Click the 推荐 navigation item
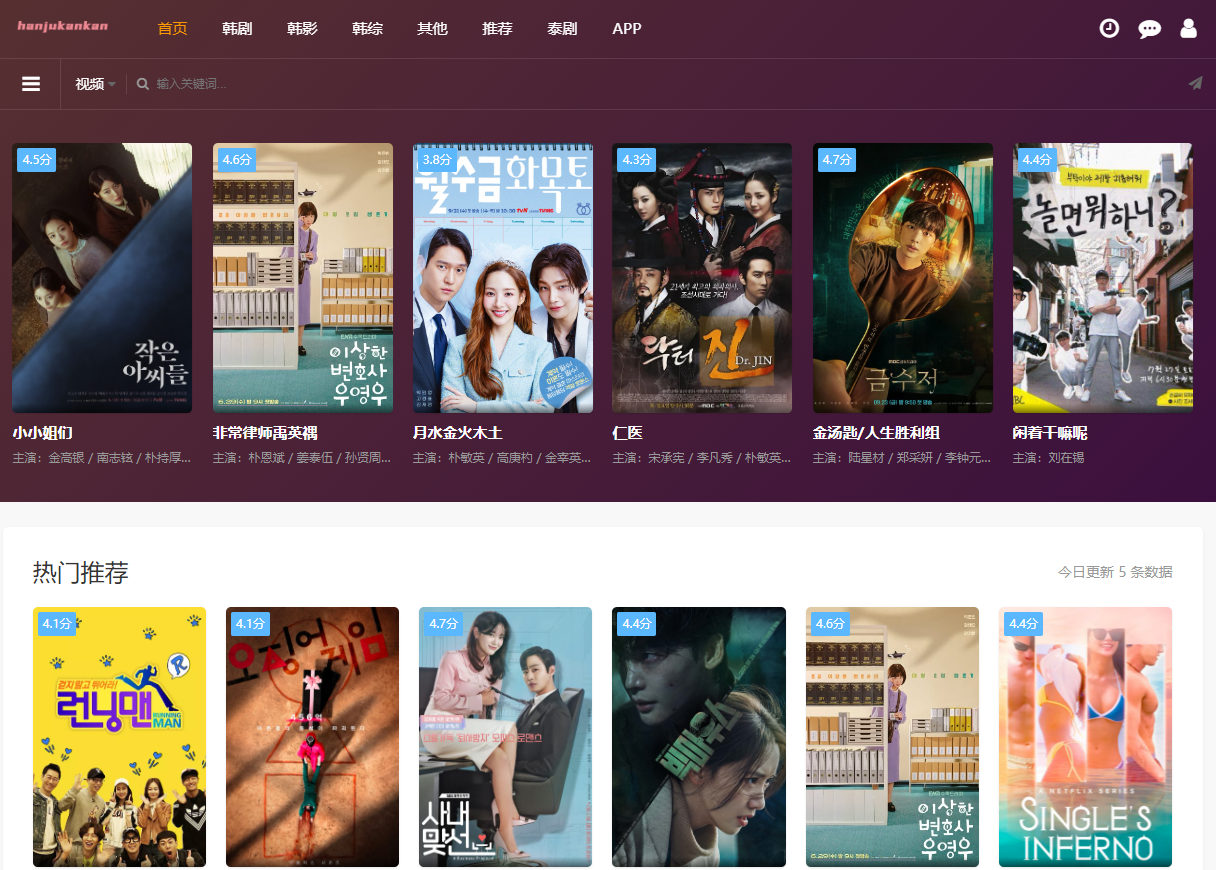The width and height of the screenshot is (1216, 870). coord(497,29)
